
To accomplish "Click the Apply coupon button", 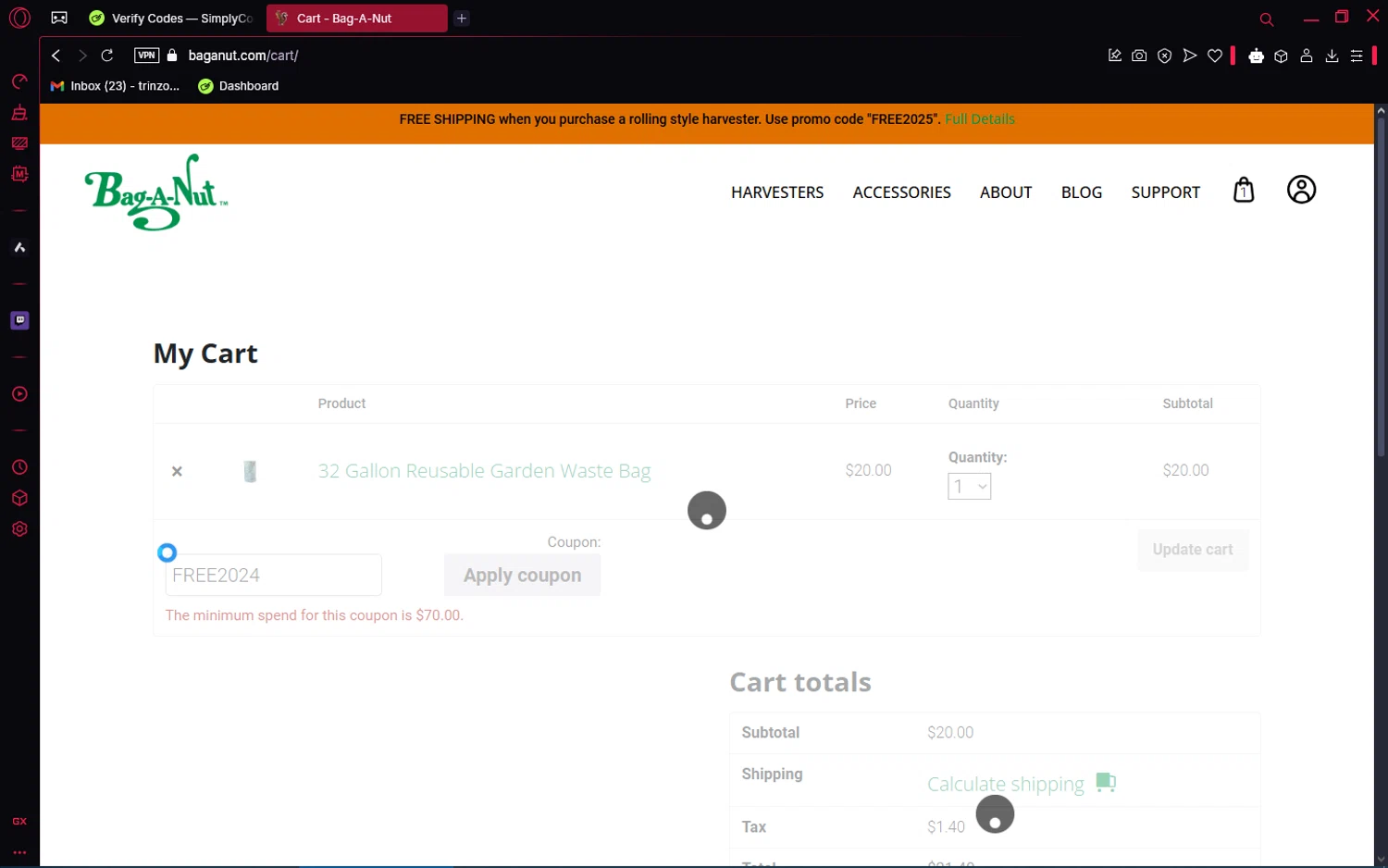I will [x=522, y=575].
